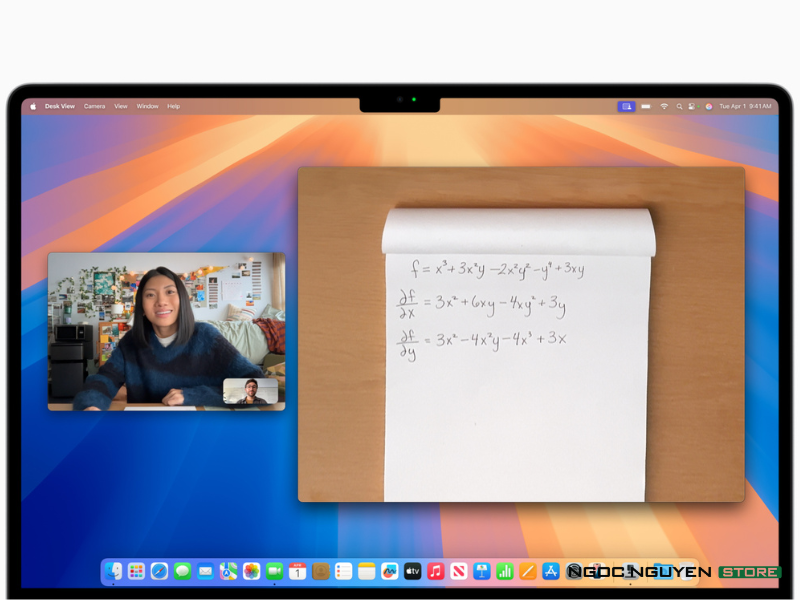Open the View menu in menu bar
This screenshot has width=800, height=600.
(121, 106)
